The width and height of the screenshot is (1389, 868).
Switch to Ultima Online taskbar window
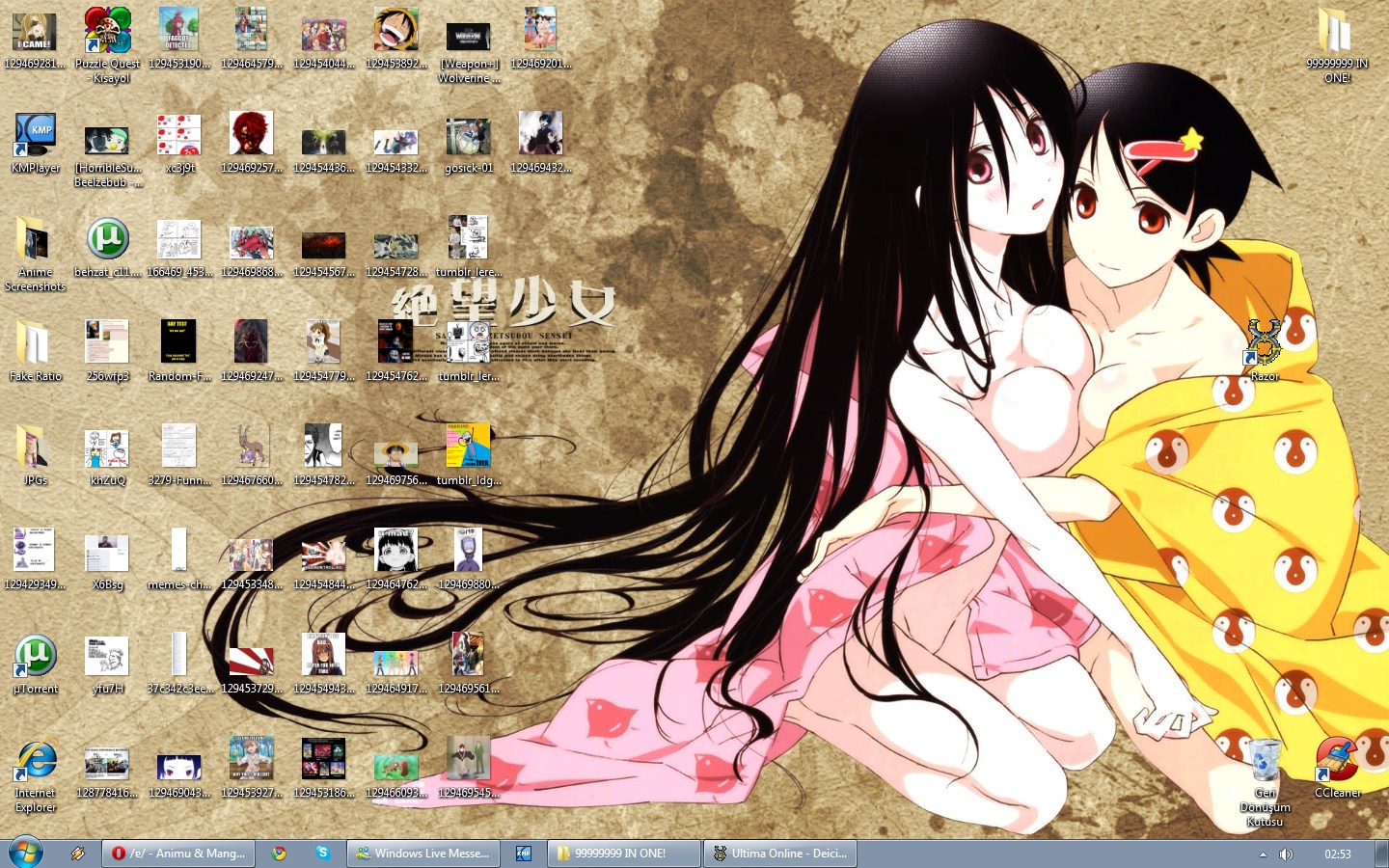click(781, 854)
